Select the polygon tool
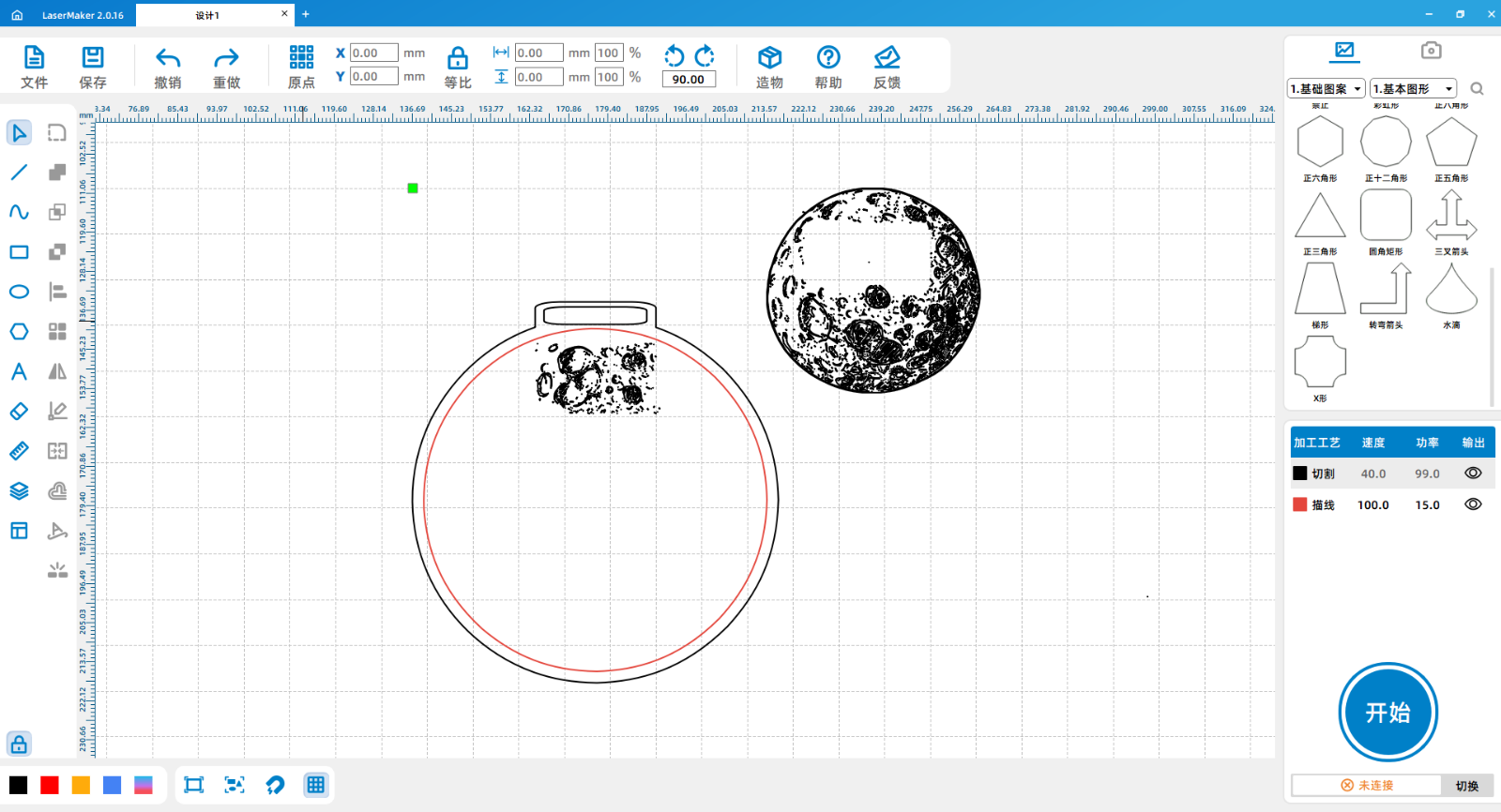The width and height of the screenshot is (1501, 812). click(19, 332)
